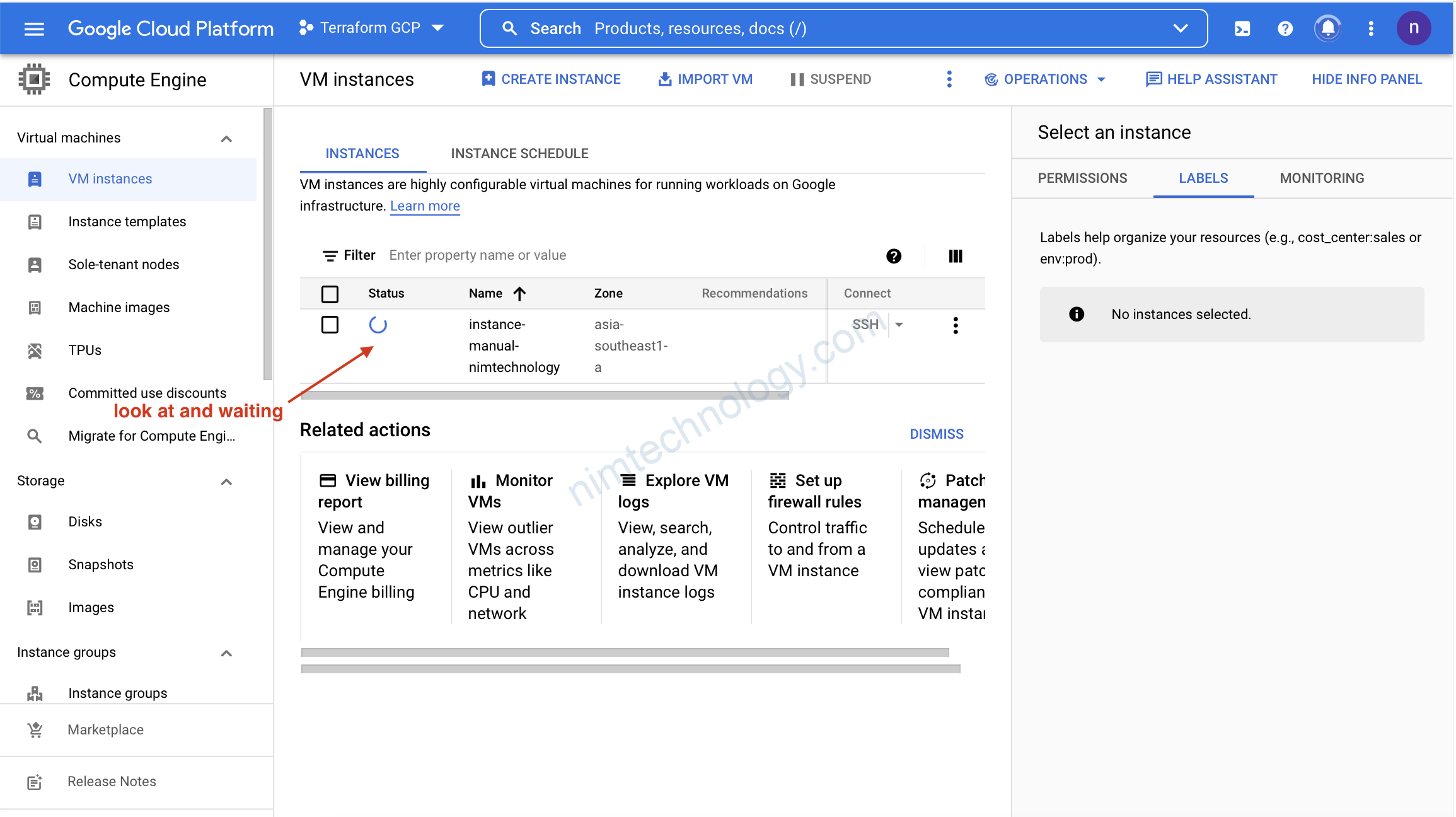Tick the select-all instances checkbox

point(330,294)
